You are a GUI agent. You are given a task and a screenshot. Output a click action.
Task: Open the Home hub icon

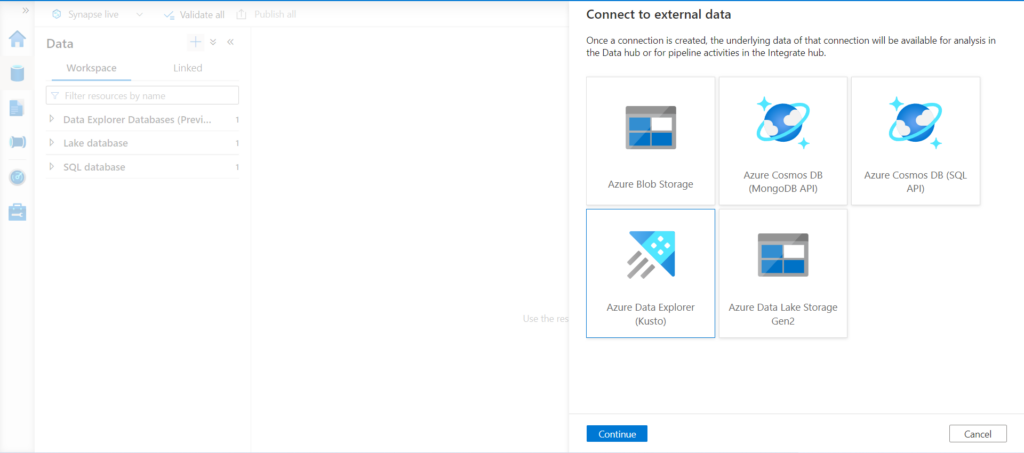[x=17, y=39]
